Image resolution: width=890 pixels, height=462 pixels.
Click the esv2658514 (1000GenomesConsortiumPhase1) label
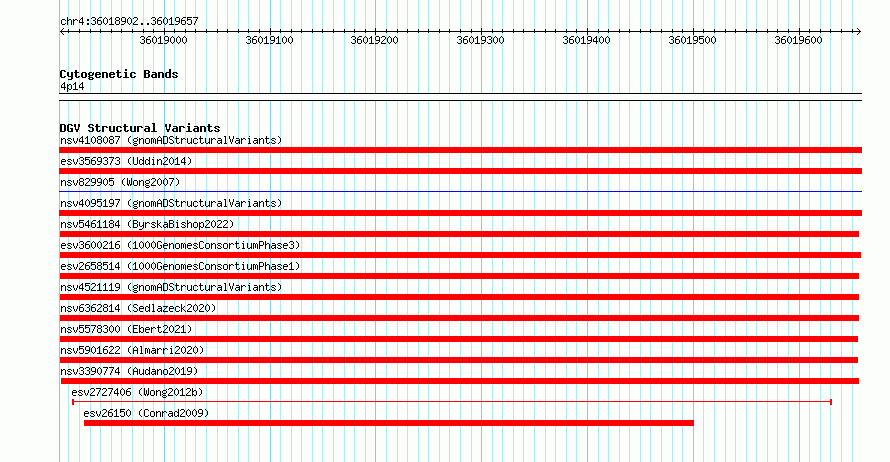(180, 266)
